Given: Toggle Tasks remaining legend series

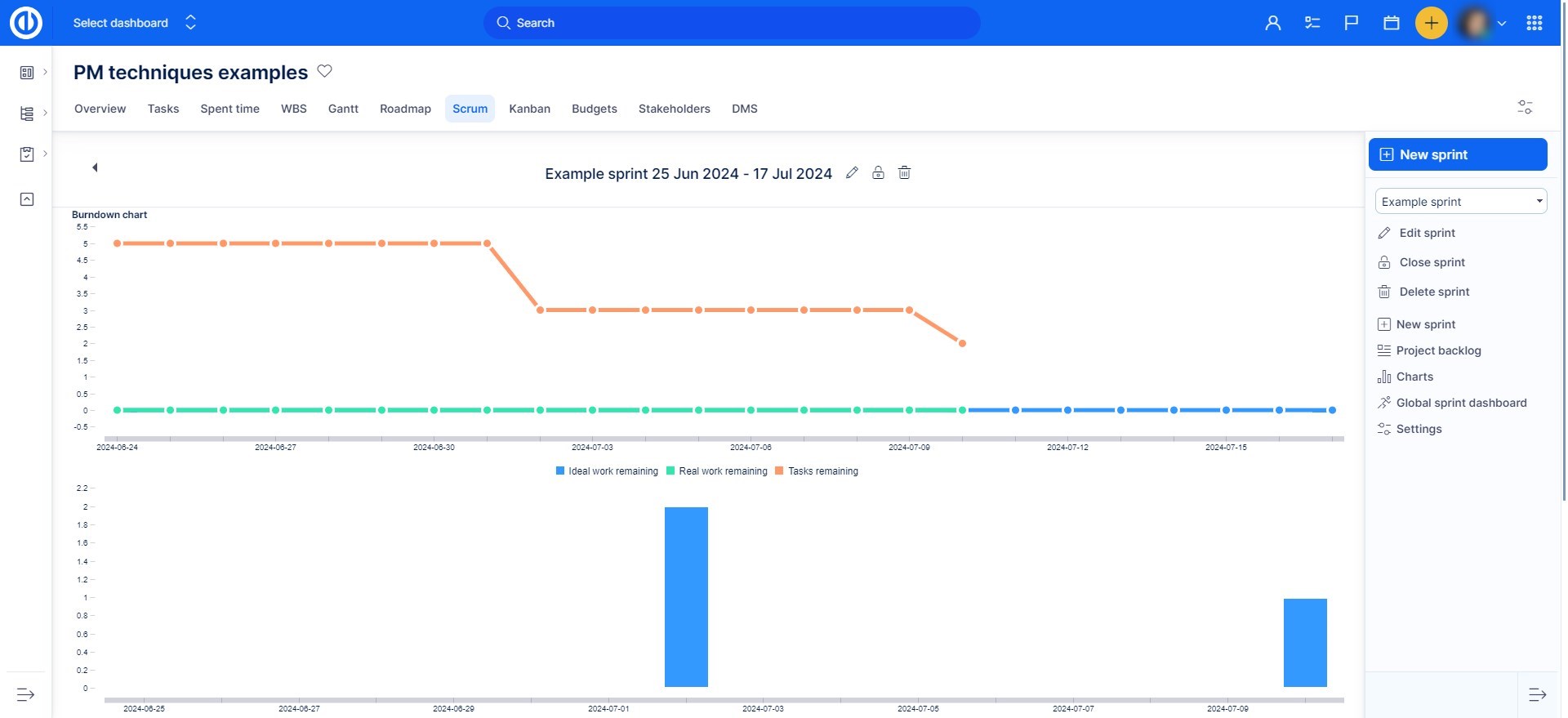Looking at the screenshot, I should click(817, 471).
